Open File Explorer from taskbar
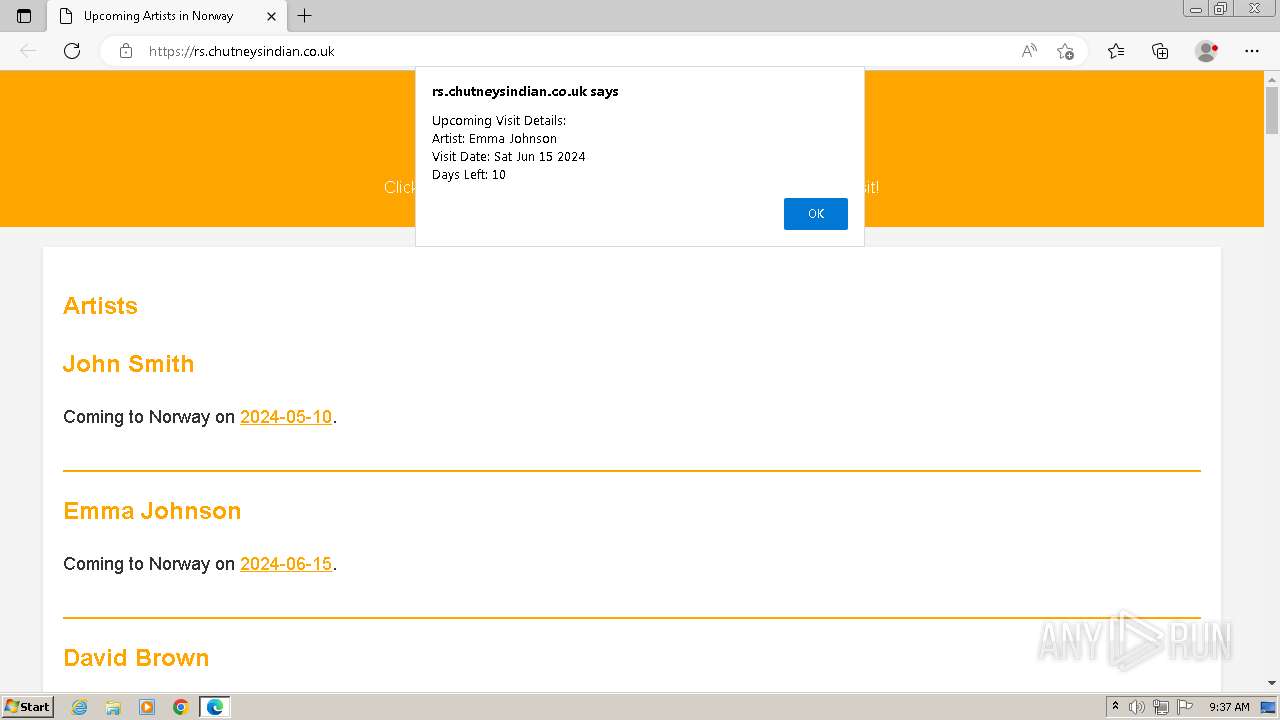Screen dimensions: 1280x720 tap(113, 707)
